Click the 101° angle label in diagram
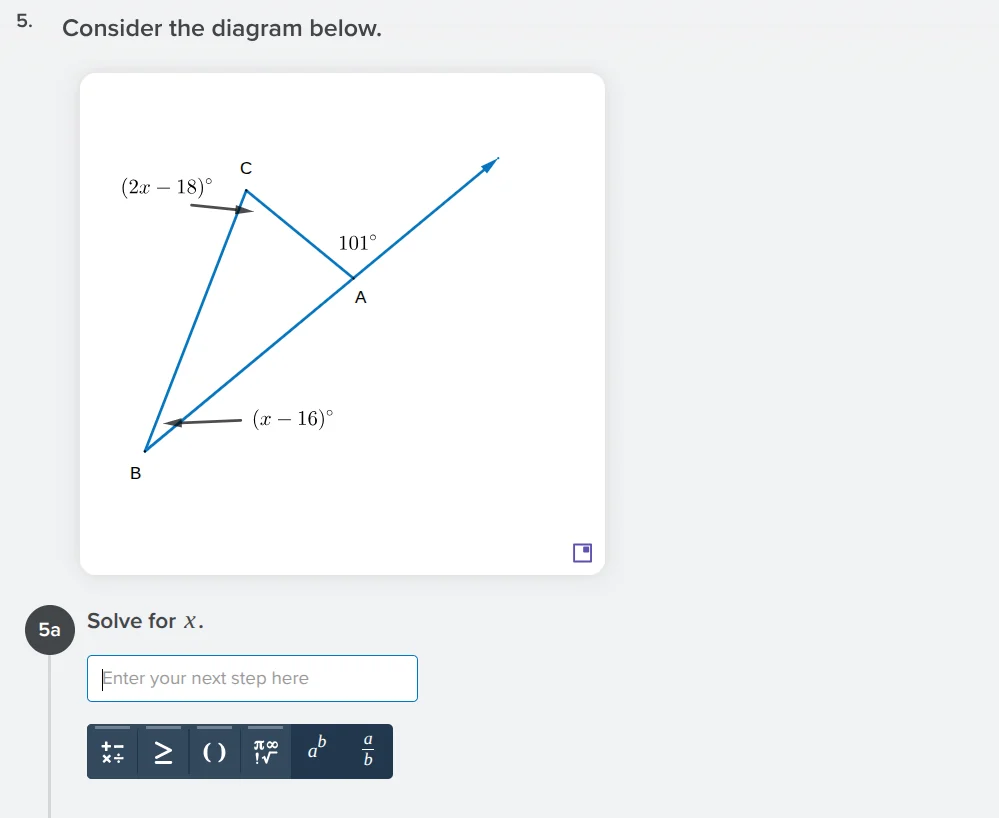 pyautogui.click(x=357, y=243)
